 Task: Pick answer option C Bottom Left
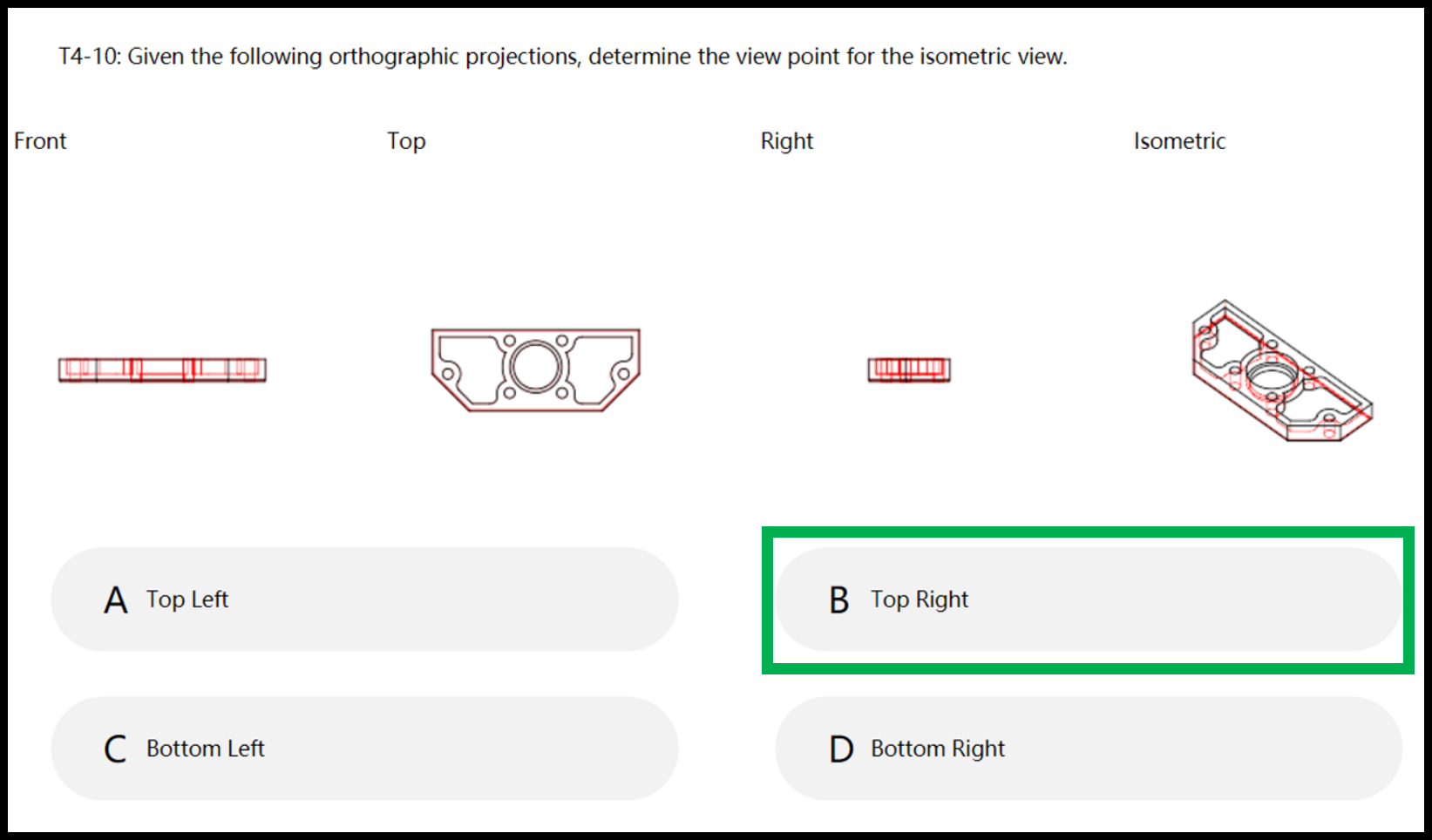pos(364,749)
